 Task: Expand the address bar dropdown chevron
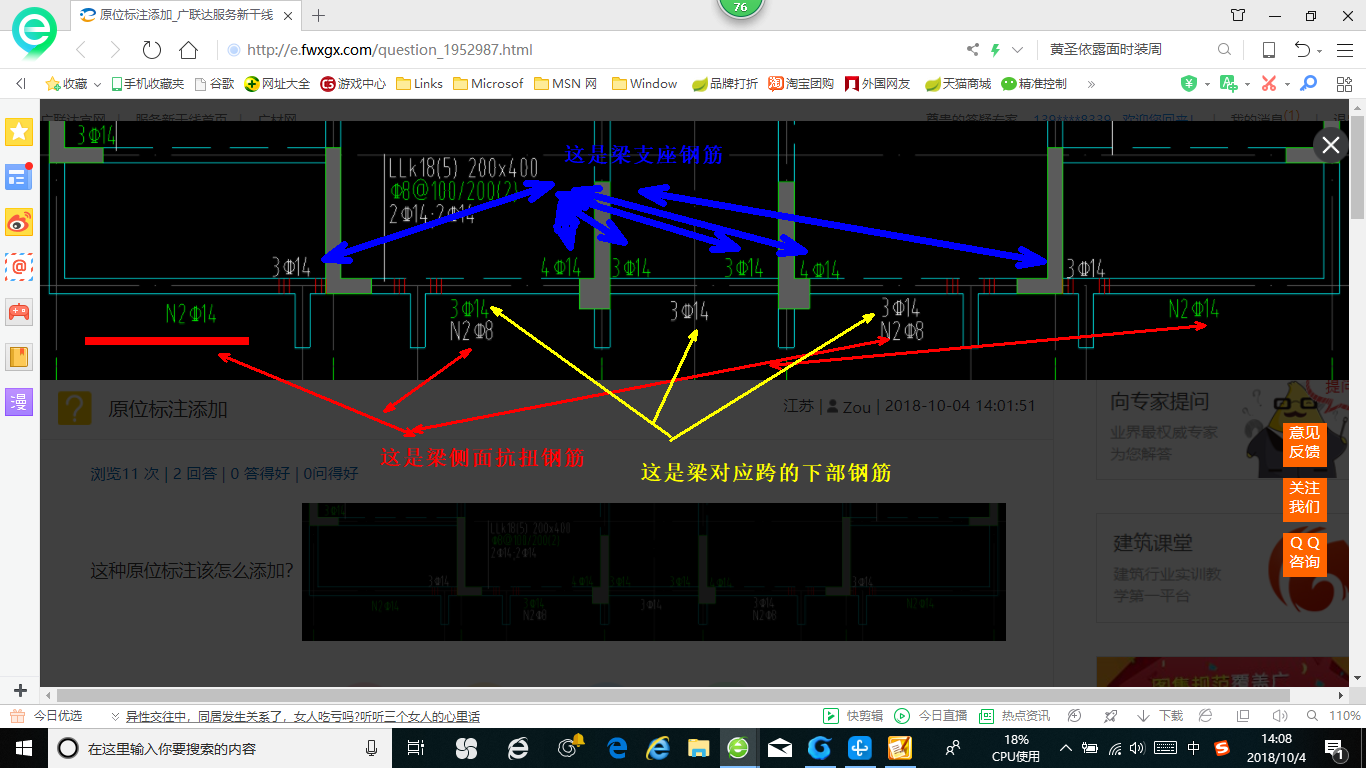tap(1018, 50)
